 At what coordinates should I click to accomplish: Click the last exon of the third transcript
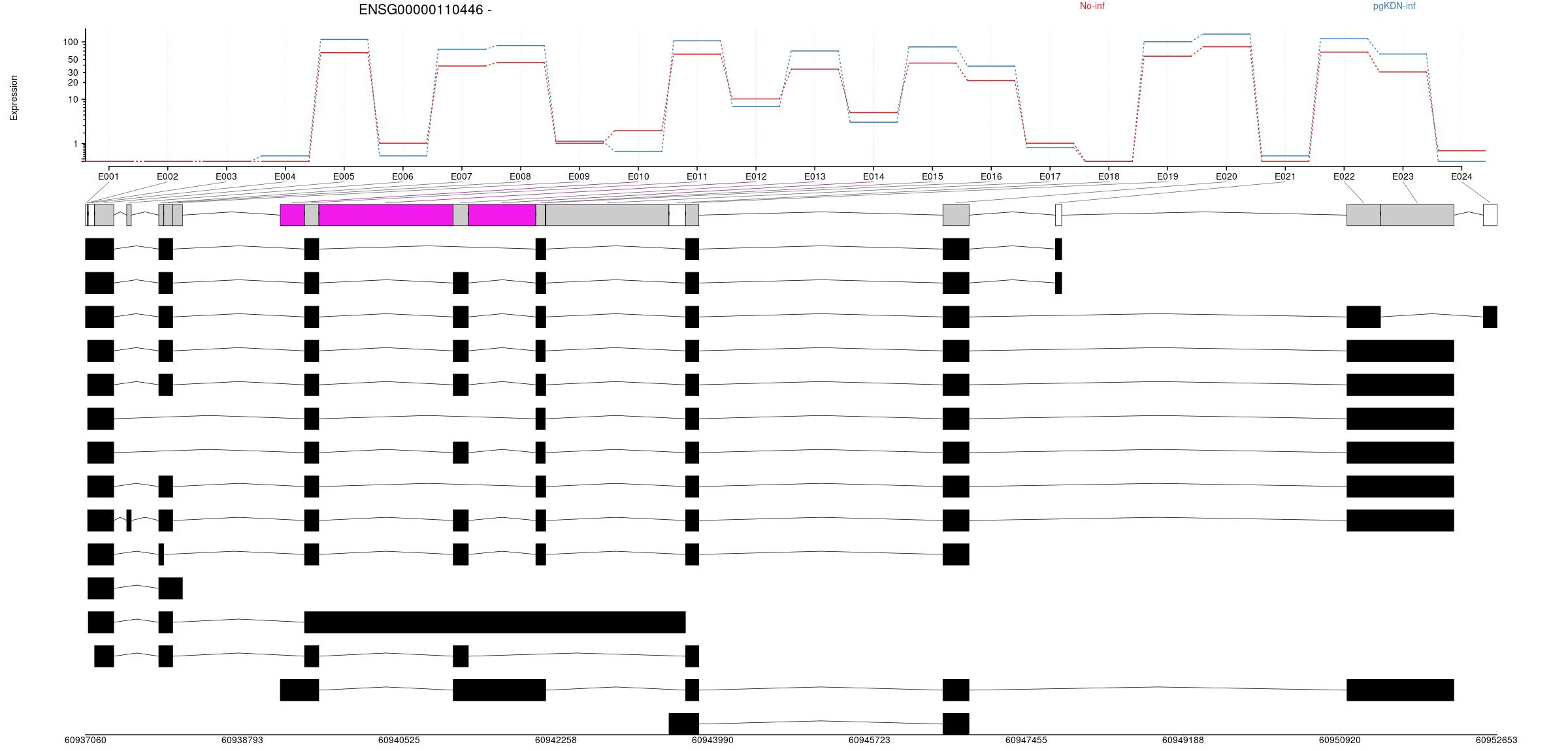coord(1490,317)
